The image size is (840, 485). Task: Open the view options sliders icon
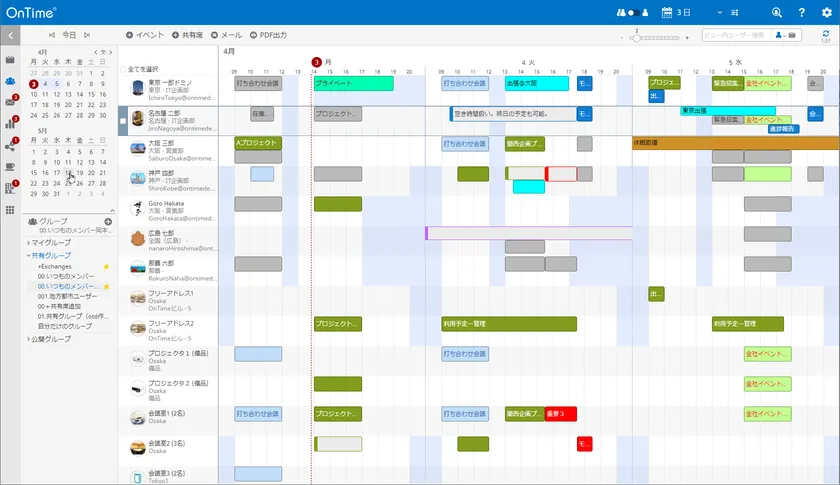[x=734, y=12]
